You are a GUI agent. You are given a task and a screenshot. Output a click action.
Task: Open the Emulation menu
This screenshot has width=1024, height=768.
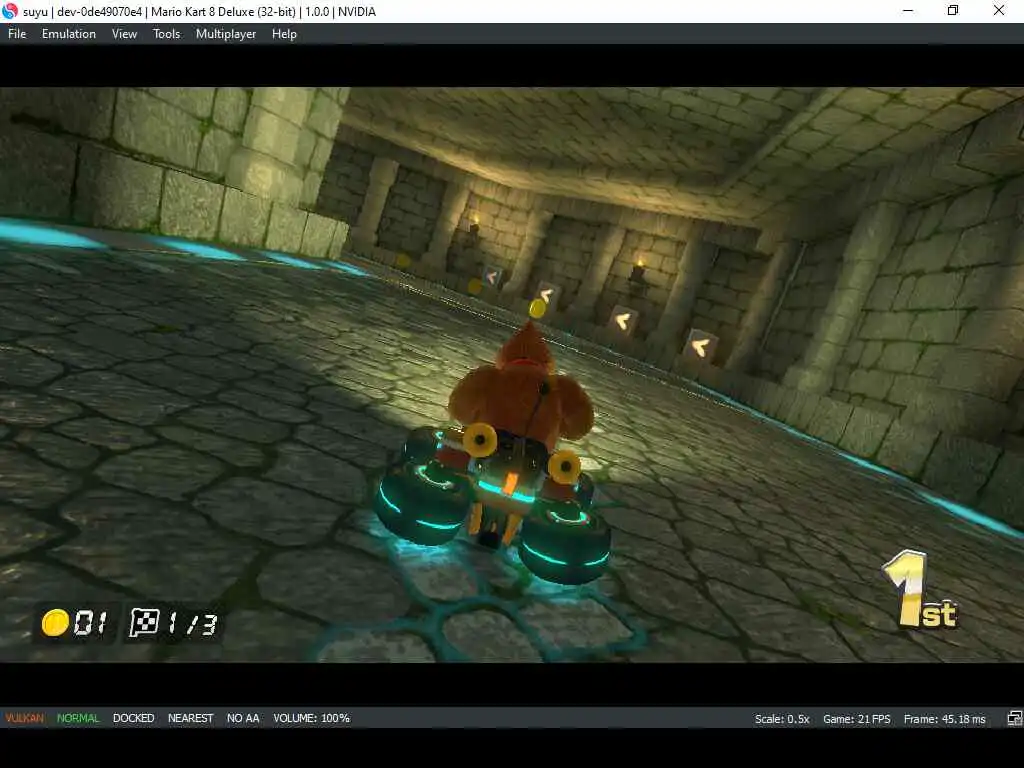[69, 34]
